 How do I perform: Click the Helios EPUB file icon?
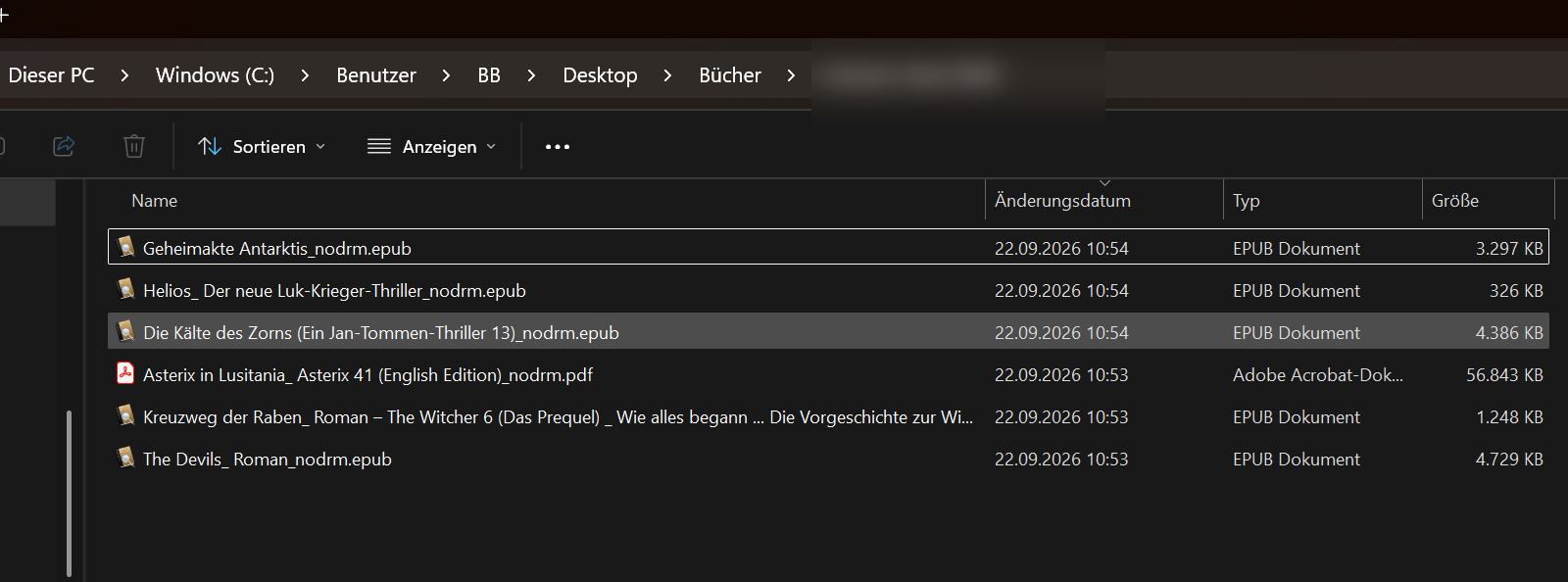point(125,289)
